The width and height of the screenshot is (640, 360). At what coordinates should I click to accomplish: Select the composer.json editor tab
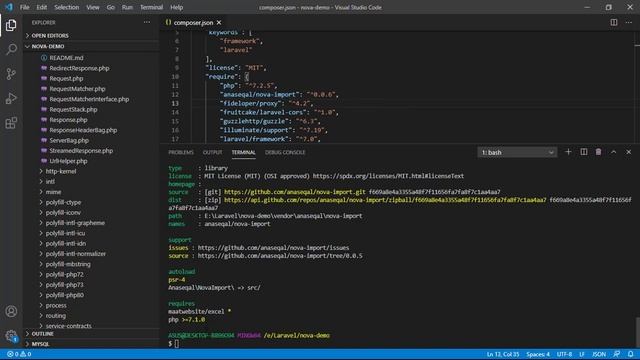click(193, 22)
